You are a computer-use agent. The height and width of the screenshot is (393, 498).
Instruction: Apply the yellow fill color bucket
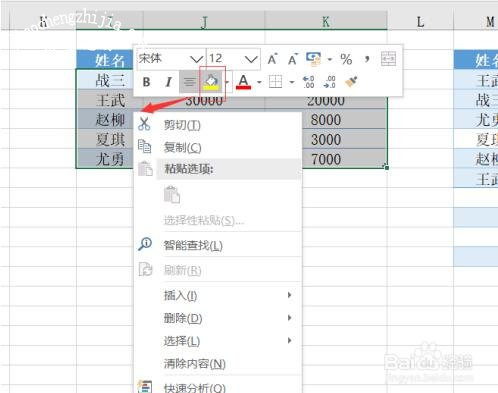click(212, 82)
